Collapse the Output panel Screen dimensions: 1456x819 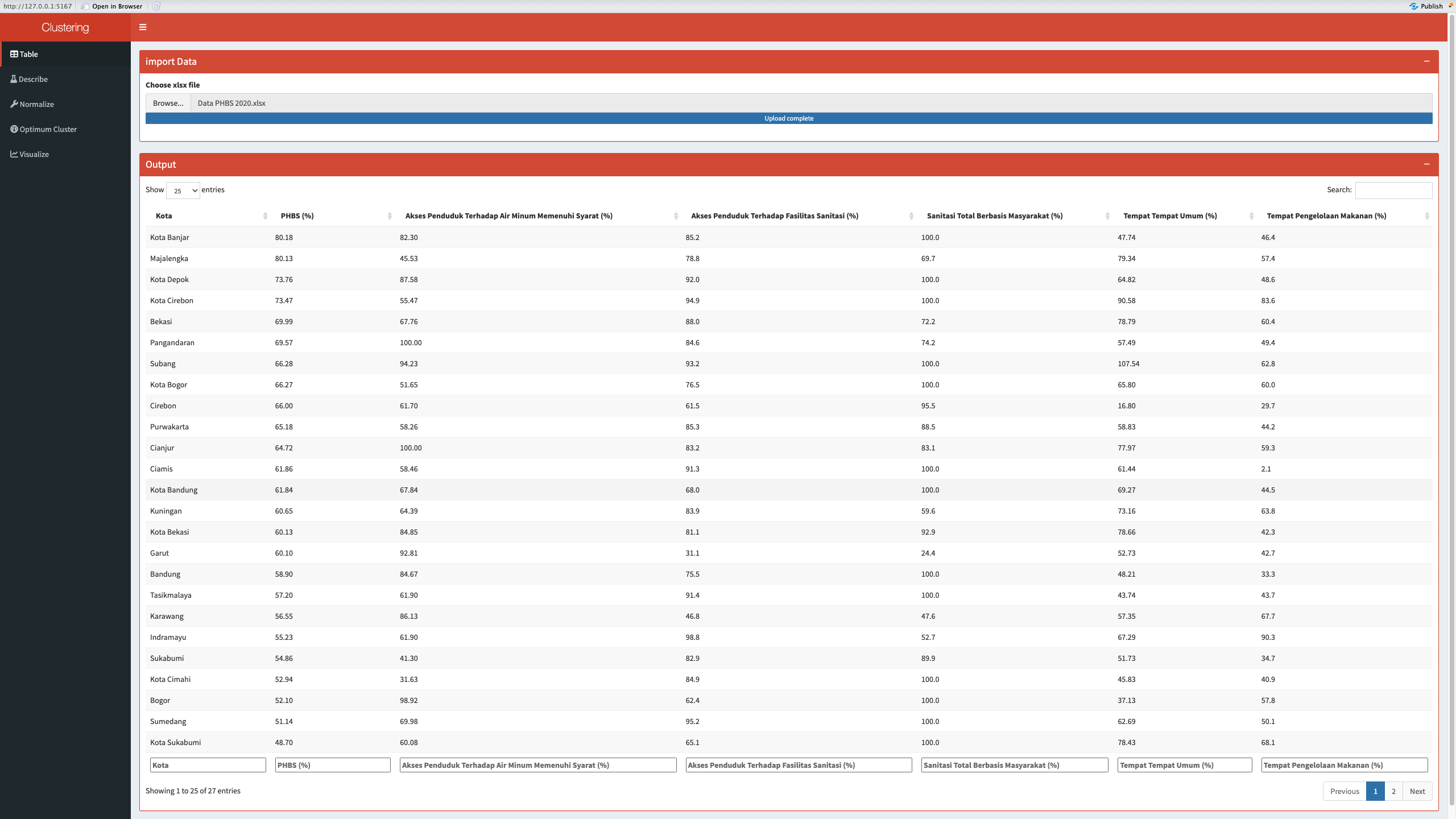(1427, 164)
